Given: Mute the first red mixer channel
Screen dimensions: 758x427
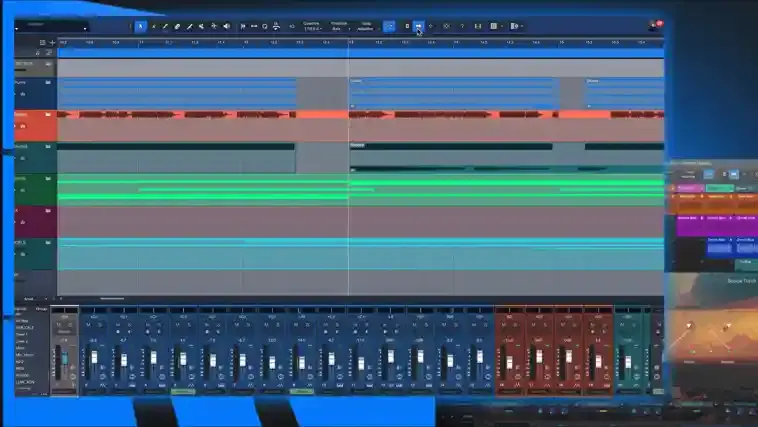Looking at the screenshot, I should [x=504, y=325].
